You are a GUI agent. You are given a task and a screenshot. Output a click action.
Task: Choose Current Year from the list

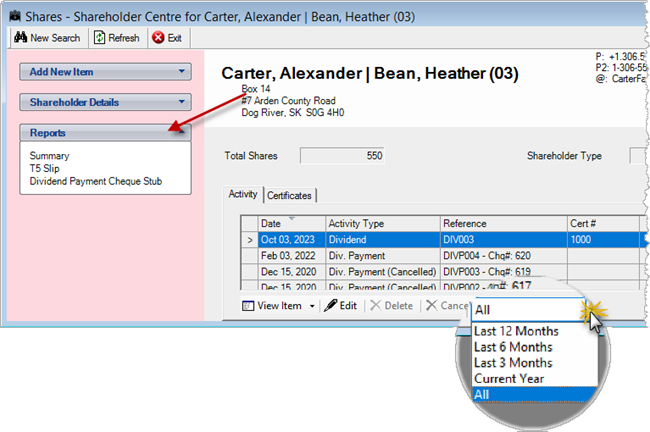tap(509, 379)
